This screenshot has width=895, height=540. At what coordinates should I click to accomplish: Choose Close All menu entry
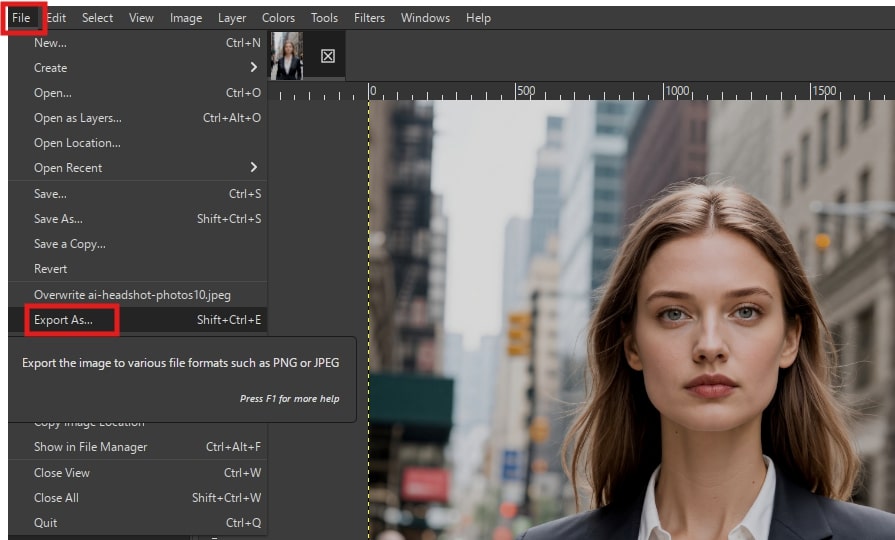(x=138, y=498)
